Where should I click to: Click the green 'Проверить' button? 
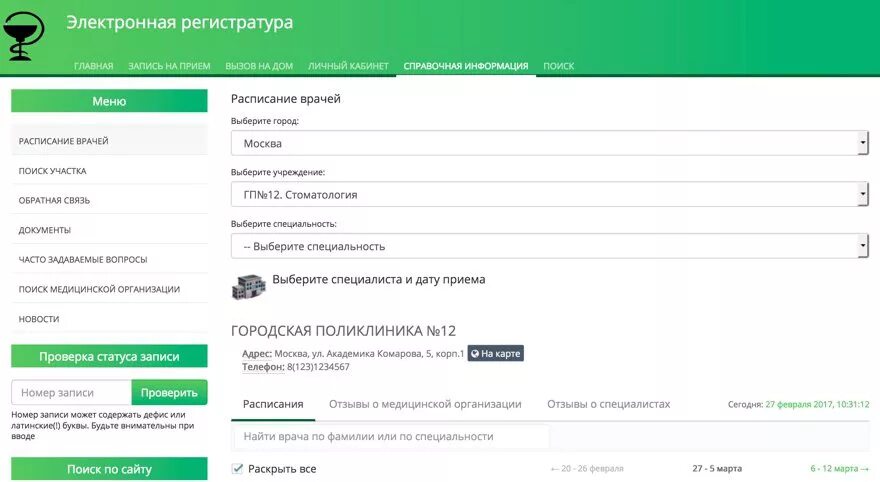pyautogui.click(x=169, y=392)
